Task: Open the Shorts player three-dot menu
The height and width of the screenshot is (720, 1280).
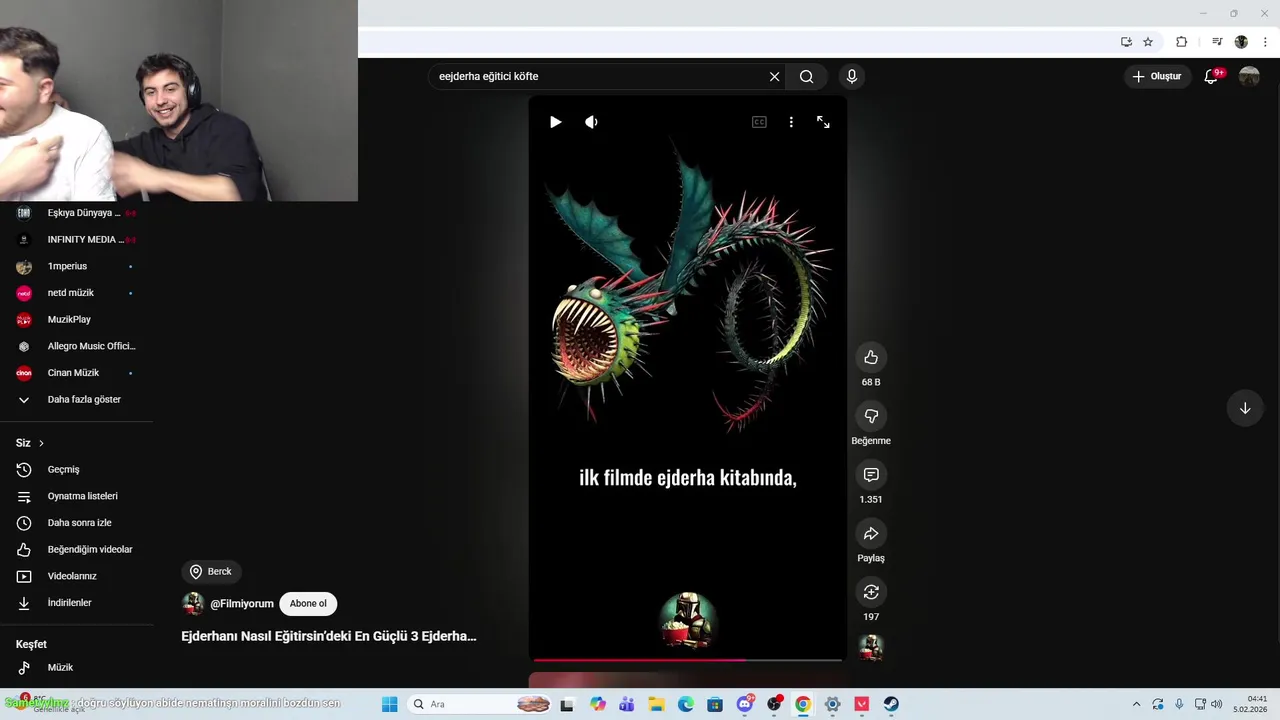Action: click(791, 122)
